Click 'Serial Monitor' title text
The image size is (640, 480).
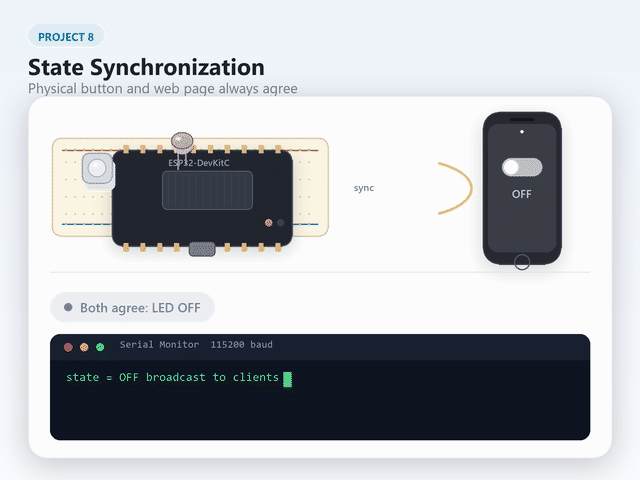tap(159, 344)
